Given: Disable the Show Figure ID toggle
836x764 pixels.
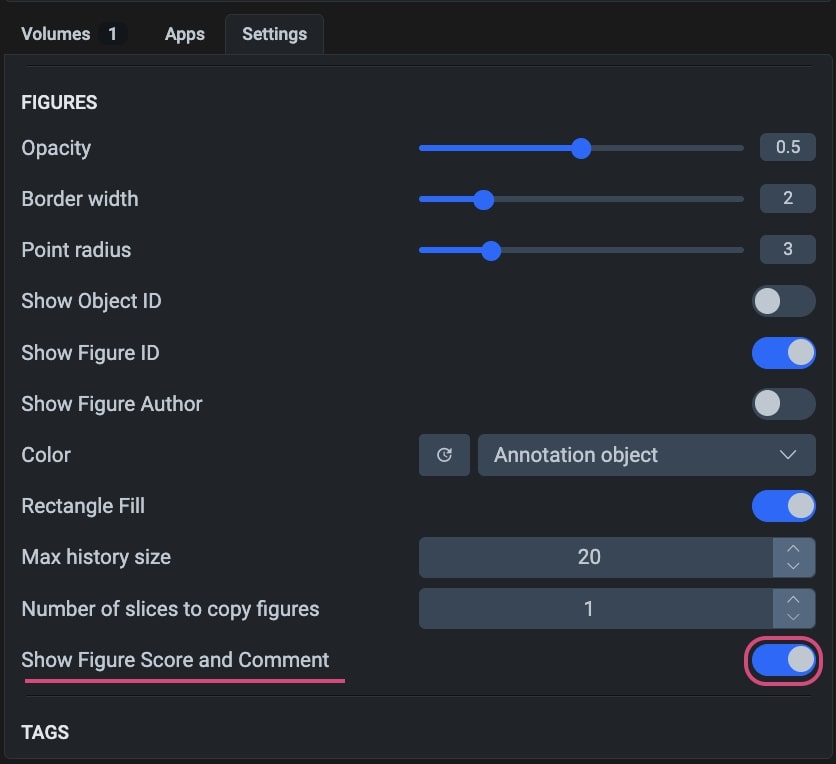Looking at the screenshot, I should pos(783,353).
